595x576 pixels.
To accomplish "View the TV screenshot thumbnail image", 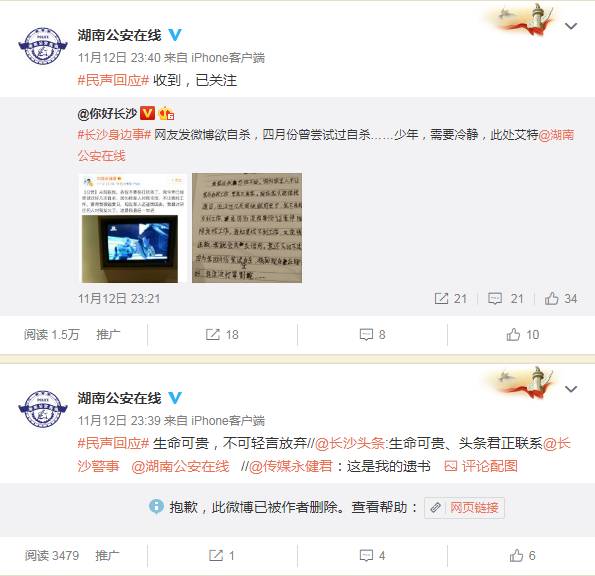I will (x=132, y=228).
